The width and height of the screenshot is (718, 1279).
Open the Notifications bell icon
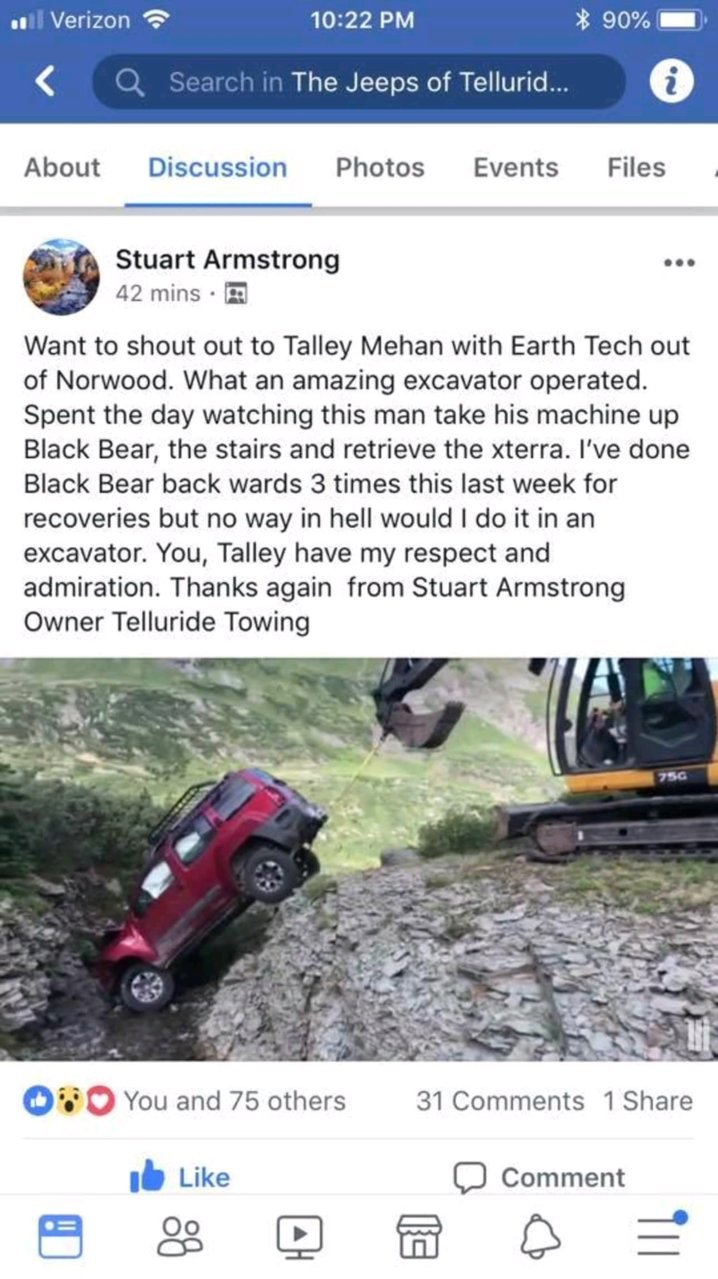point(539,1236)
